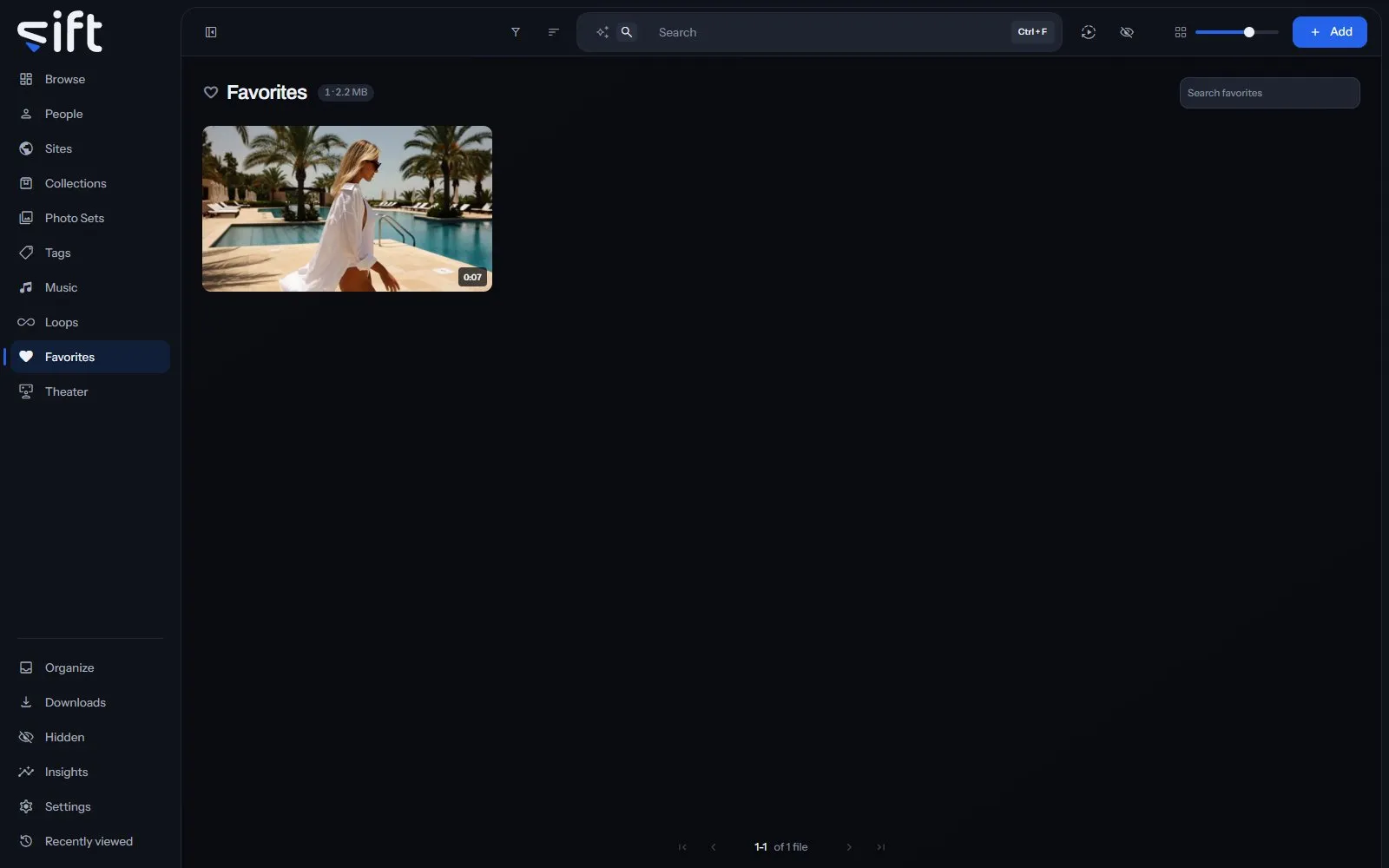Open the poolside video thumbnail

347,208
